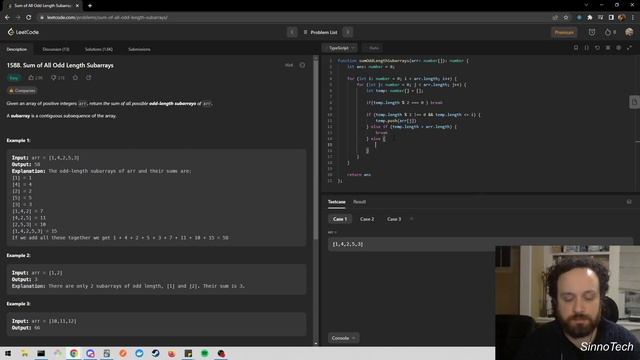Image resolution: width=640 pixels, height=360 pixels.
Task: Open the LeetCode profile avatar
Action: click(x=629, y=32)
